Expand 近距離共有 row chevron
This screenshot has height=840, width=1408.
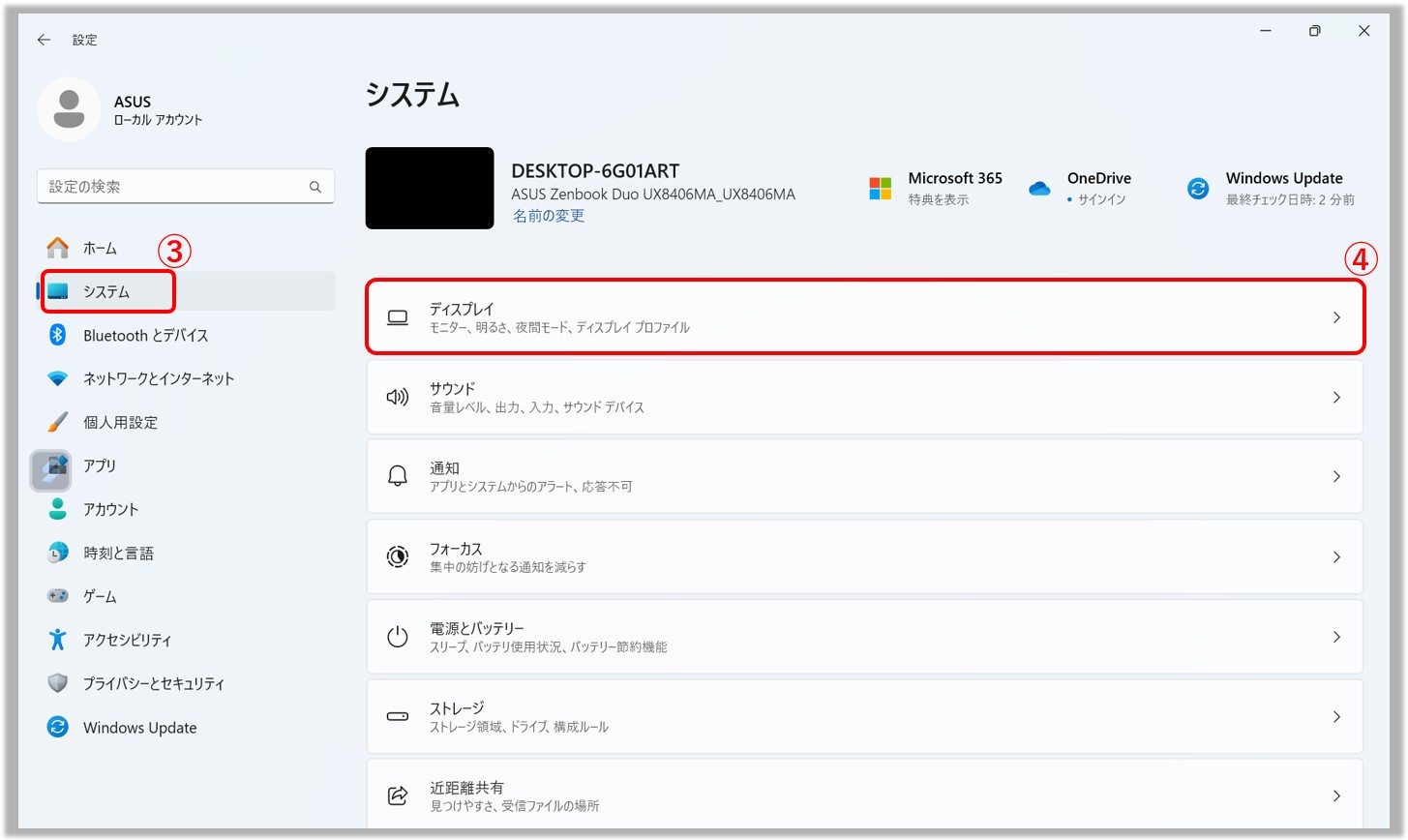(1336, 795)
